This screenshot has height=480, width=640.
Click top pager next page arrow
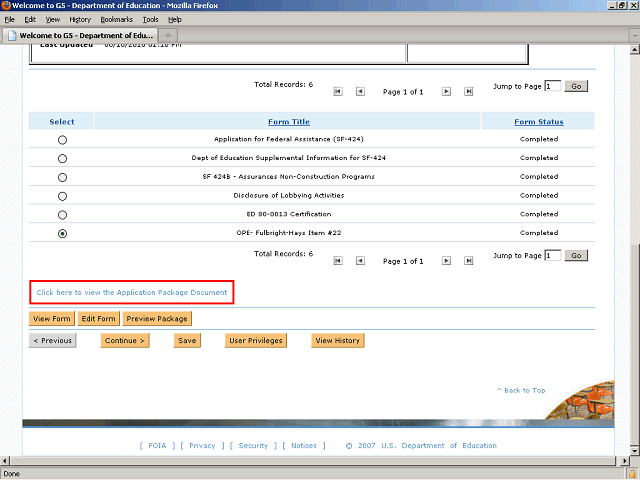(x=447, y=91)
